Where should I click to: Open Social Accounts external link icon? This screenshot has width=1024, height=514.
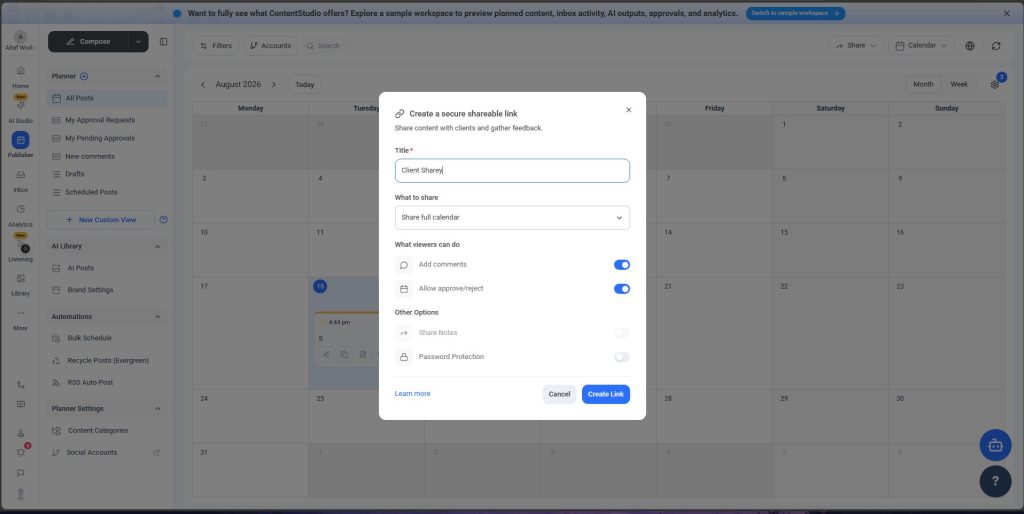(156, 453)
